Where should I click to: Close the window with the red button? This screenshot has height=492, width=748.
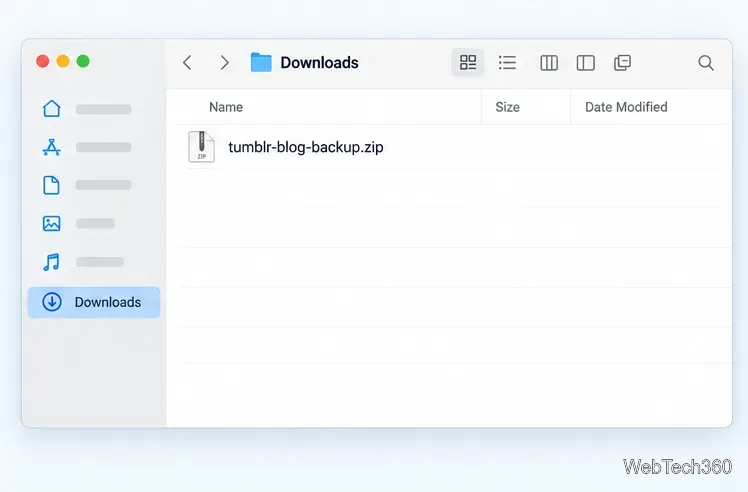(42, 61)
